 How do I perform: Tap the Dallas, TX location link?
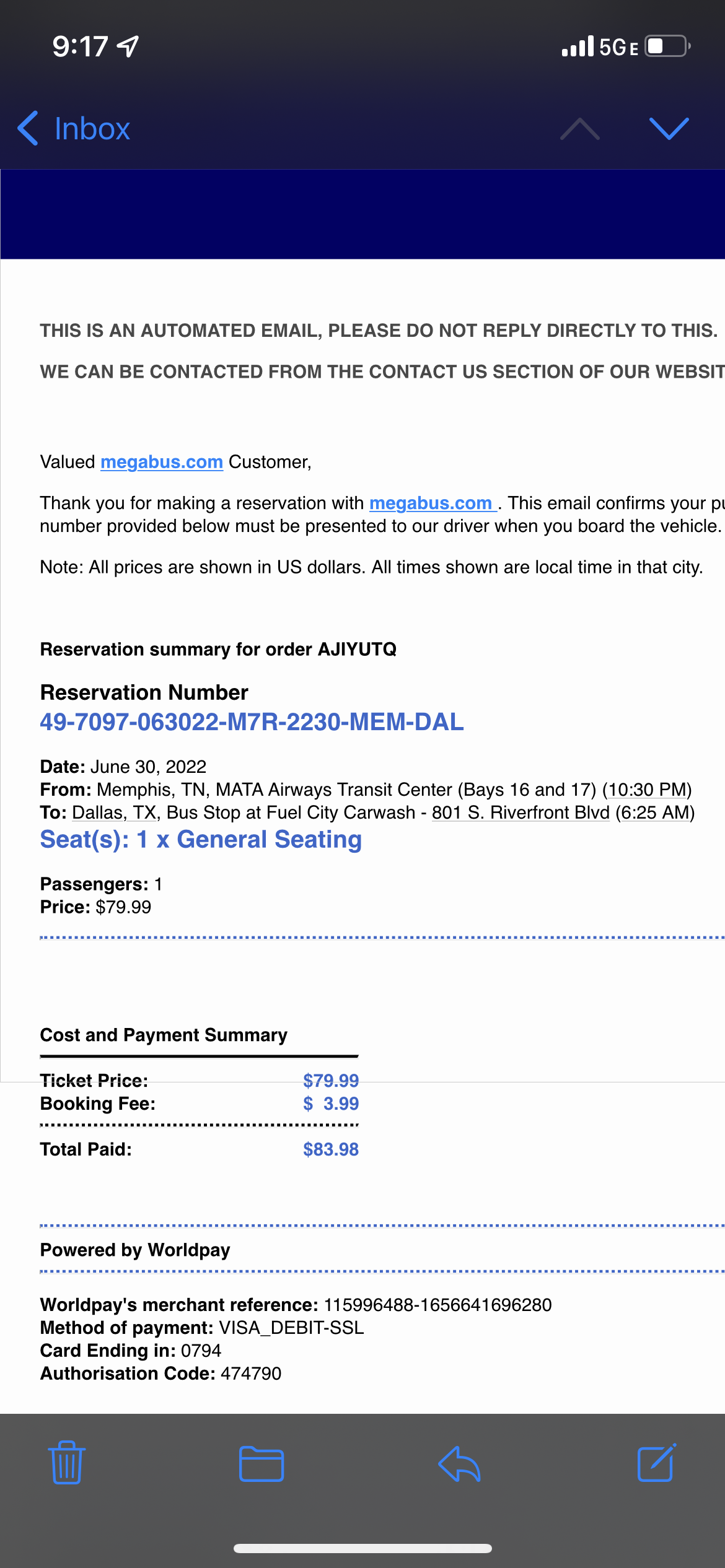[x=114, y=812]
